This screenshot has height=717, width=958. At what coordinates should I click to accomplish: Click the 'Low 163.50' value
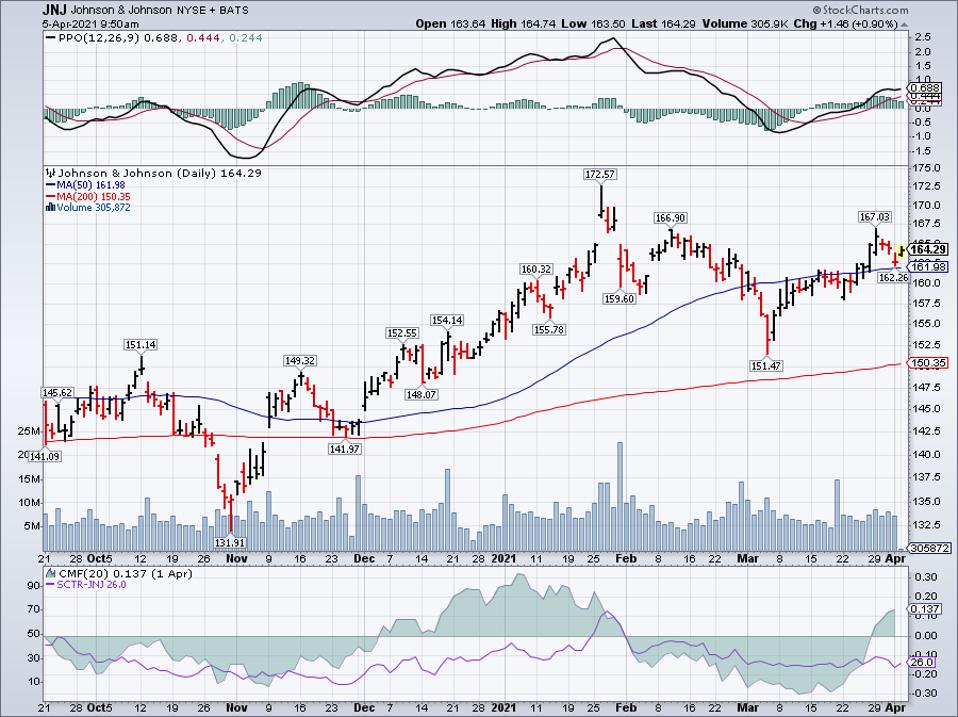click(x=594, y=24)
